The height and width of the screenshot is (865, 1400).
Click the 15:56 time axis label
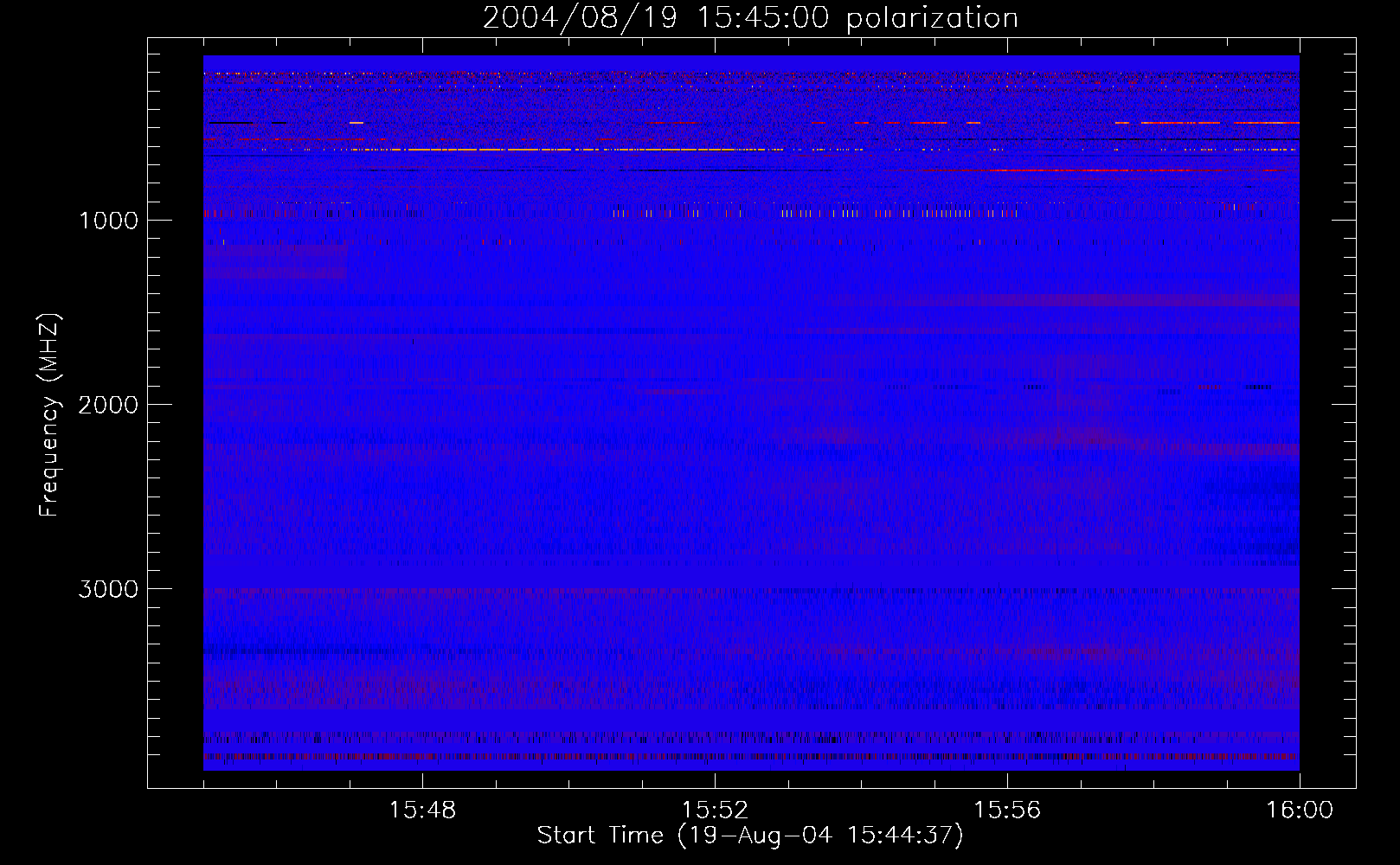1007,811
